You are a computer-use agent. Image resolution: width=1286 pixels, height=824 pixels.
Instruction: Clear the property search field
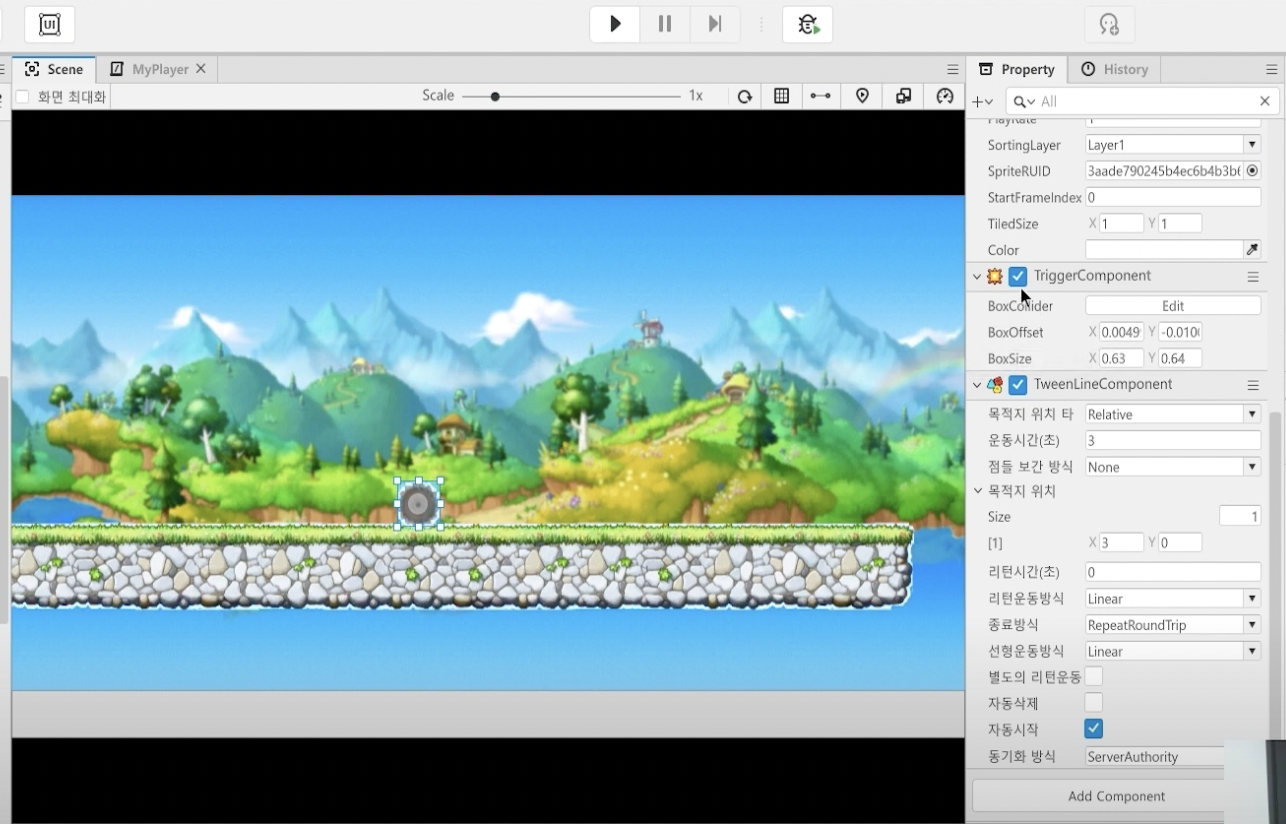1265,101
